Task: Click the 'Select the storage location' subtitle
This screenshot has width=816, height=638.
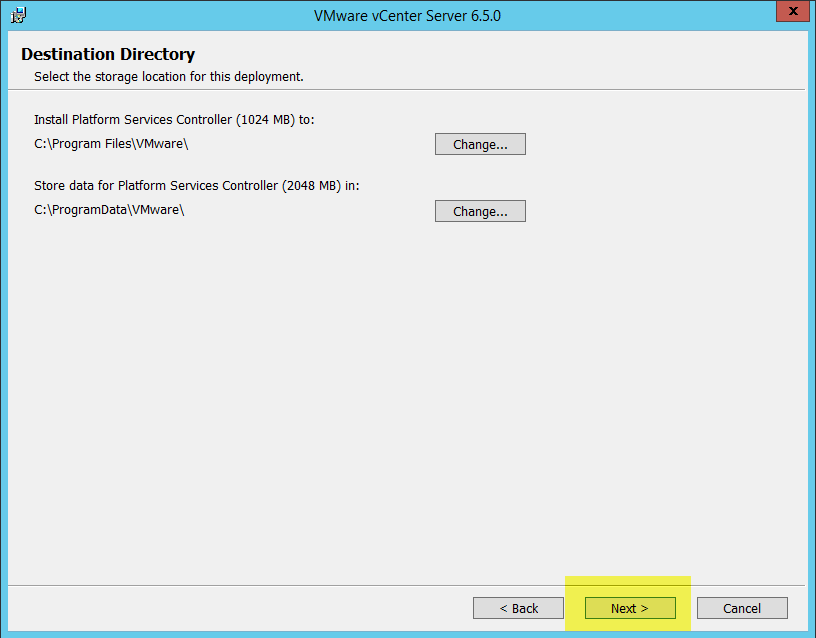Action: pyautogui.click(x=168, y=76)
